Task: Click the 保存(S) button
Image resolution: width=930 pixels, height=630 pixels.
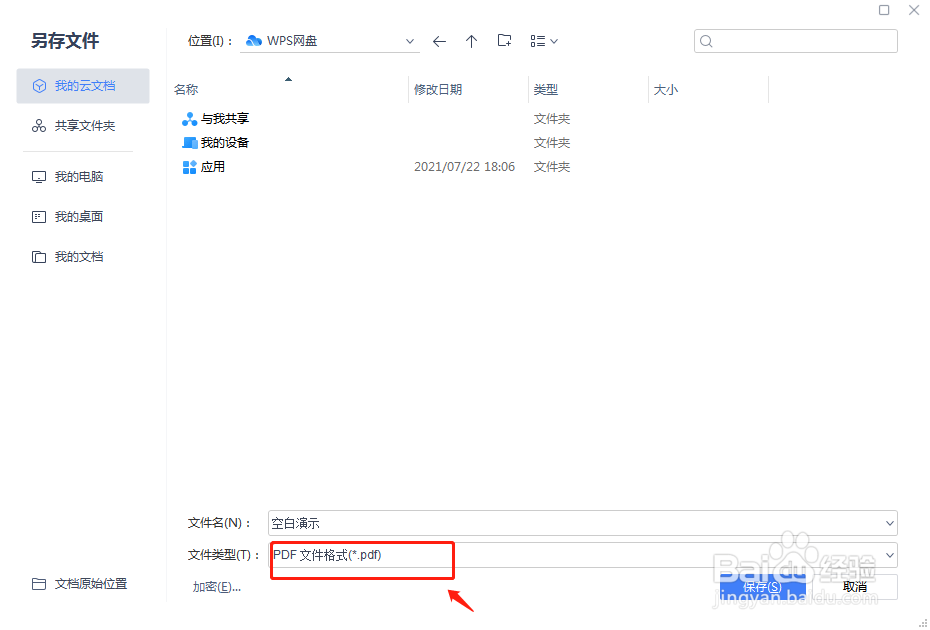Action: click(x=762, y=587)
